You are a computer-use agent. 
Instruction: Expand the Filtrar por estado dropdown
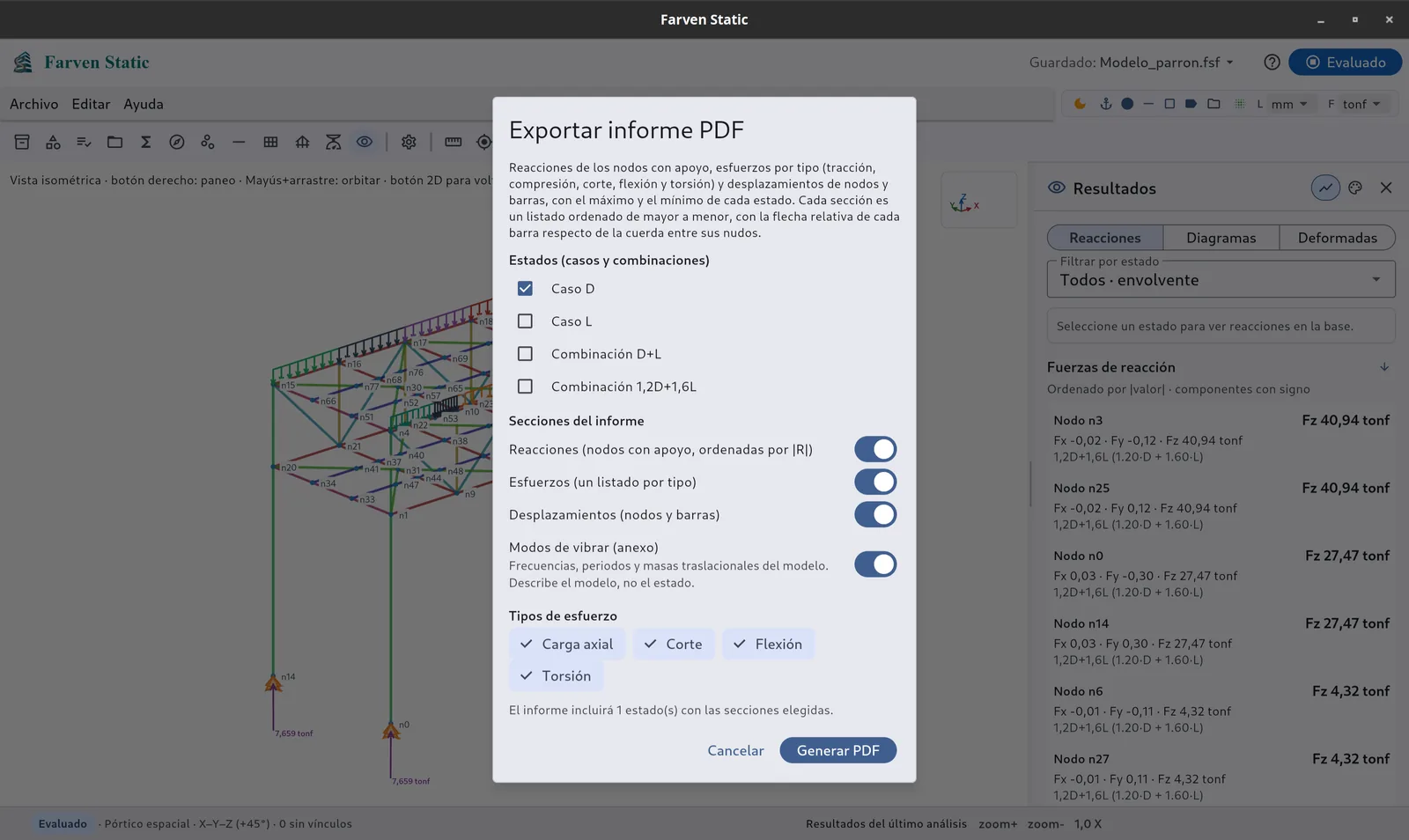[x=1221, y=279]
